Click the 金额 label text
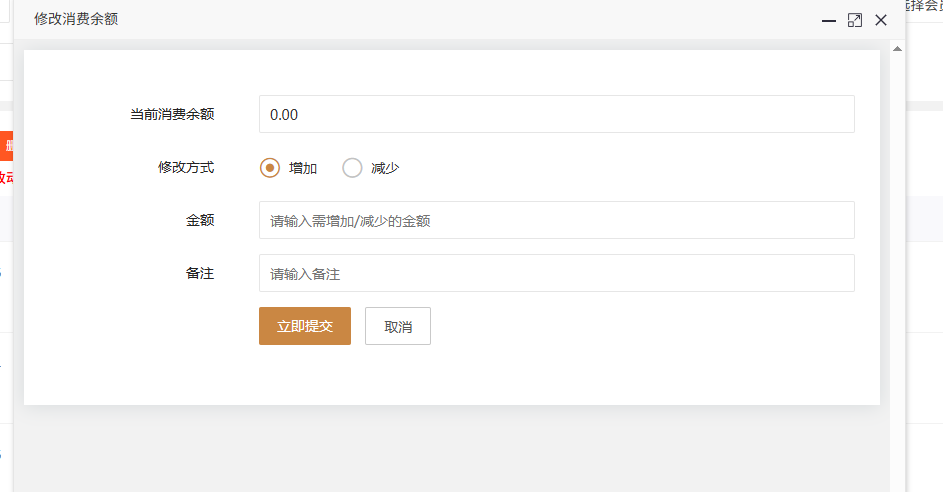Viewport: 943px width, 492px height. coord(200,220)
